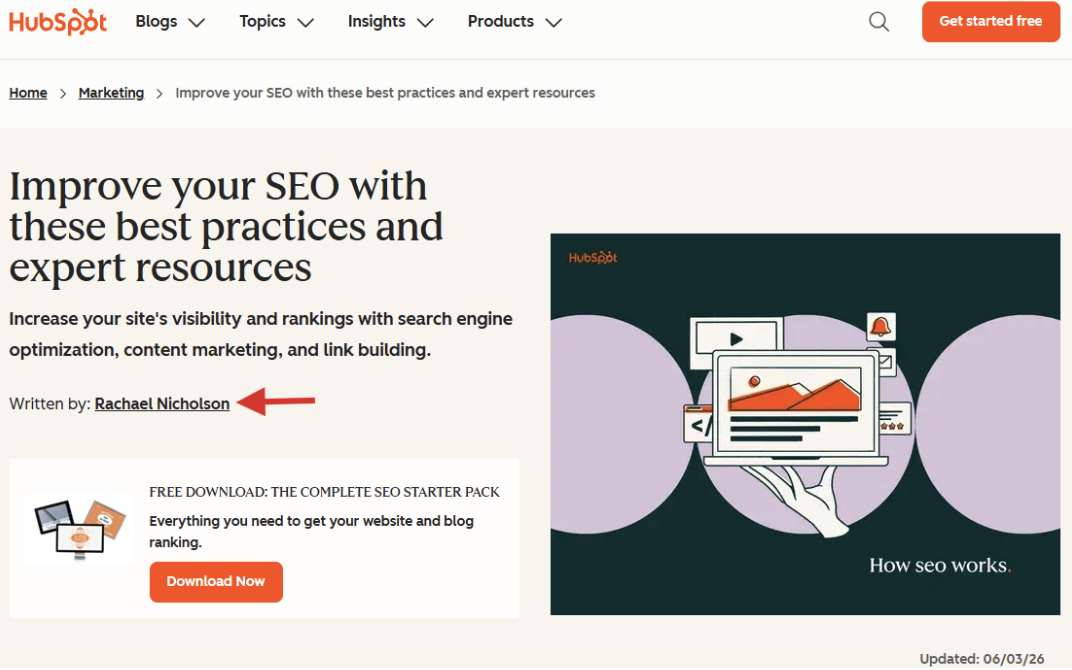The width and height of the screenshot is (1072, 670).
Task: Open the Blogs menu
Action: (157, 21)
